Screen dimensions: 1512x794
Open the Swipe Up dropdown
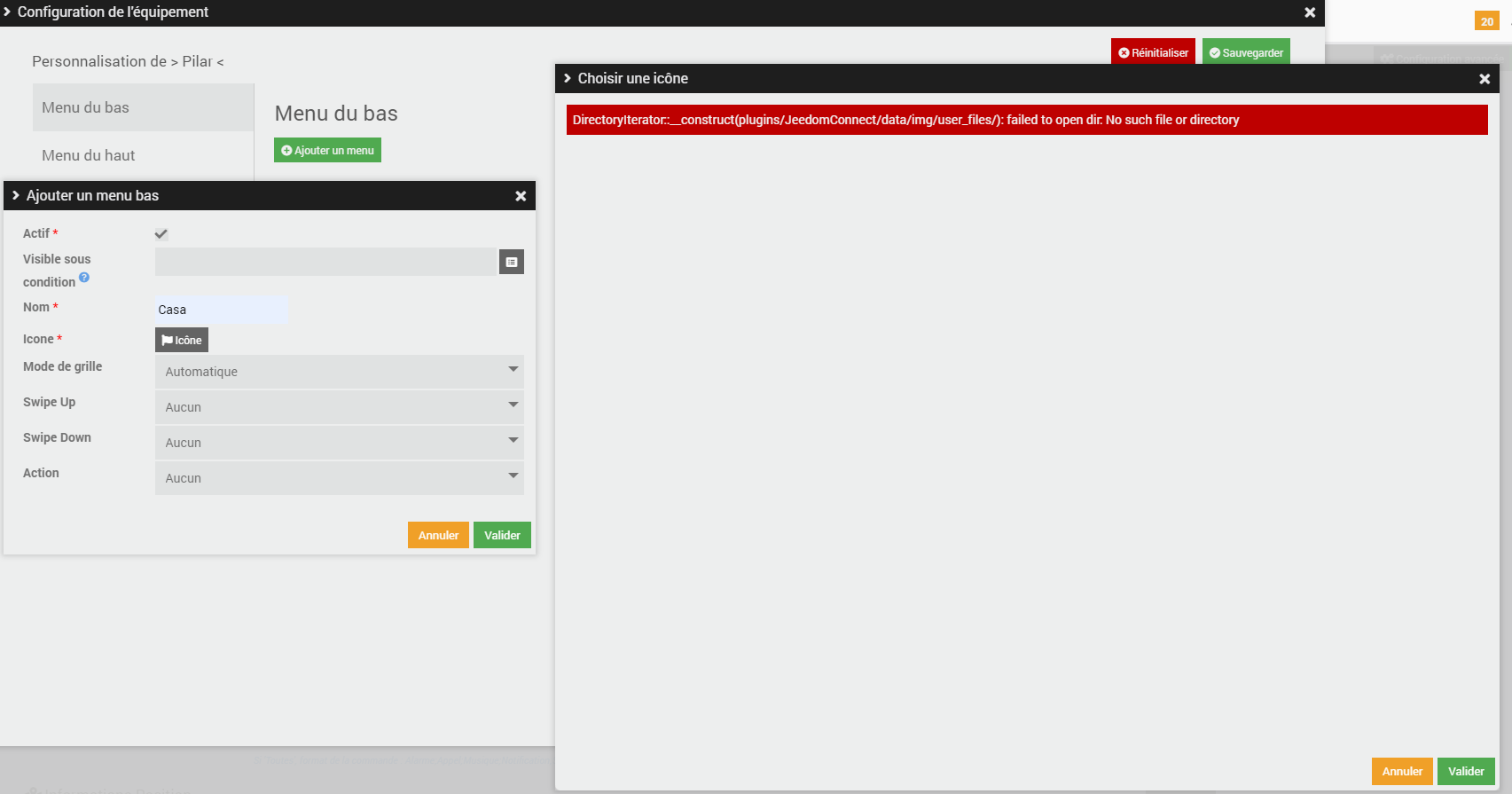tap(340, 407)
